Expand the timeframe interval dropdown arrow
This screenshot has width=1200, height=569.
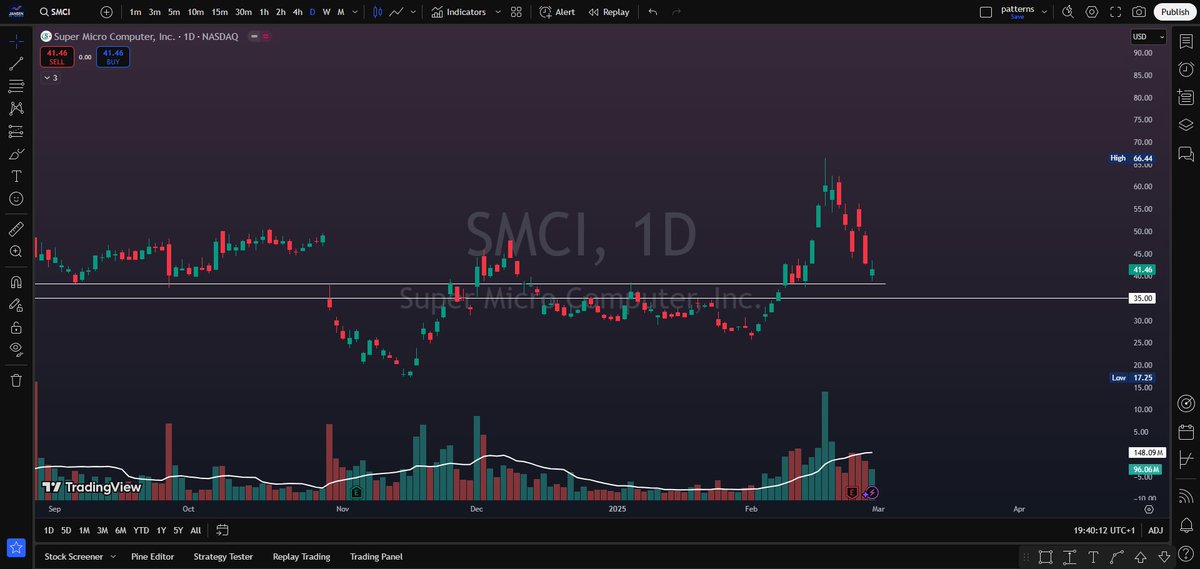(357, 12)
